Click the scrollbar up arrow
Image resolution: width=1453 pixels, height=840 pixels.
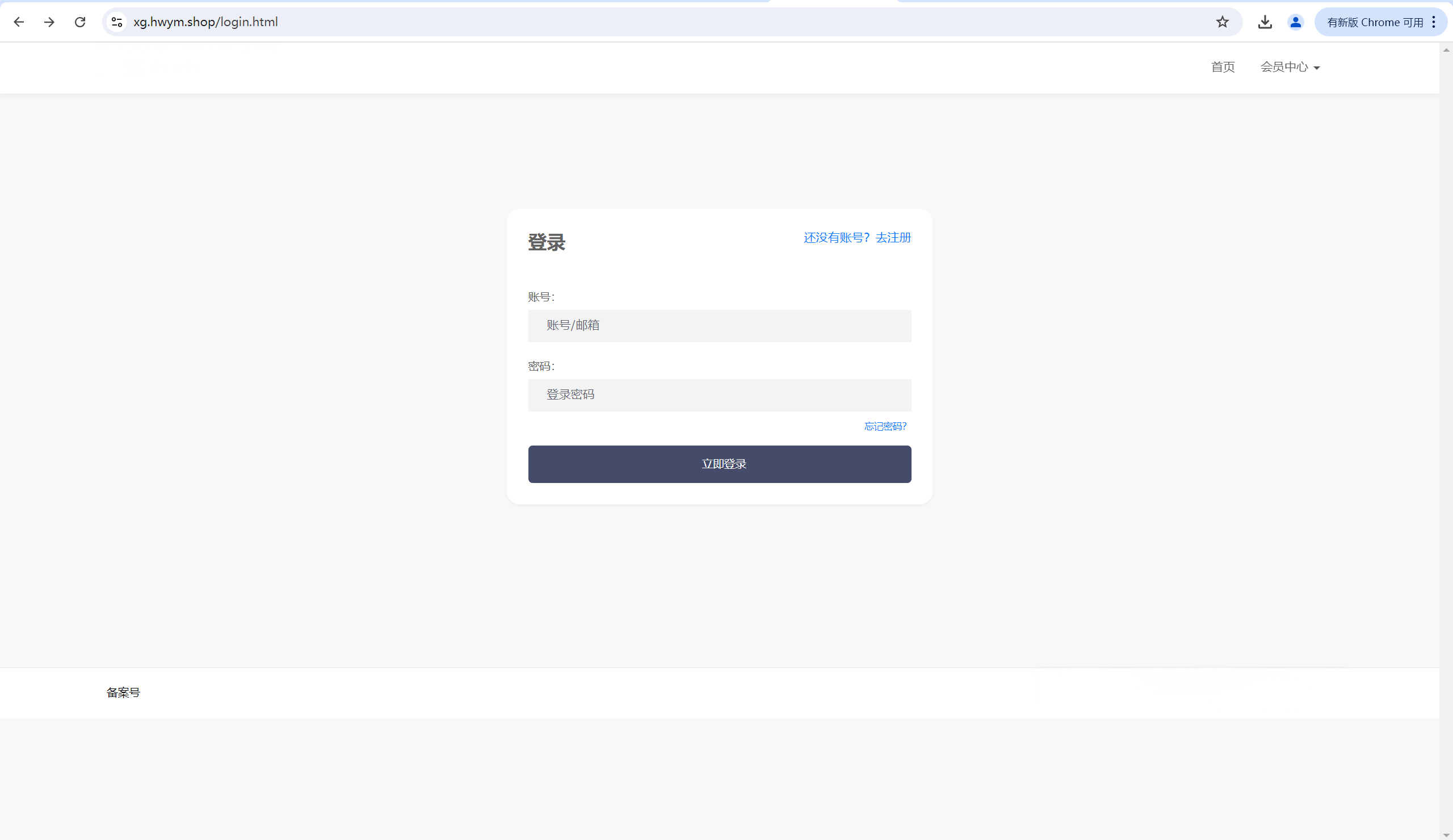1446,50
